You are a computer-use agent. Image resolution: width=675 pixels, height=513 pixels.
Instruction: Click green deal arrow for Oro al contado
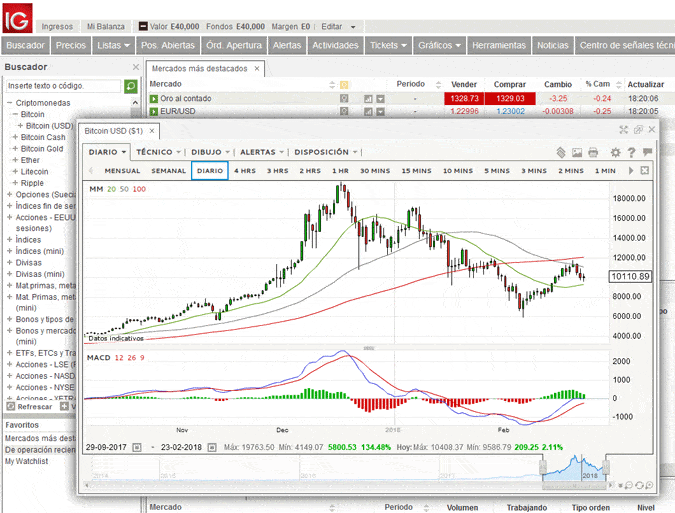tap(154, 99)
